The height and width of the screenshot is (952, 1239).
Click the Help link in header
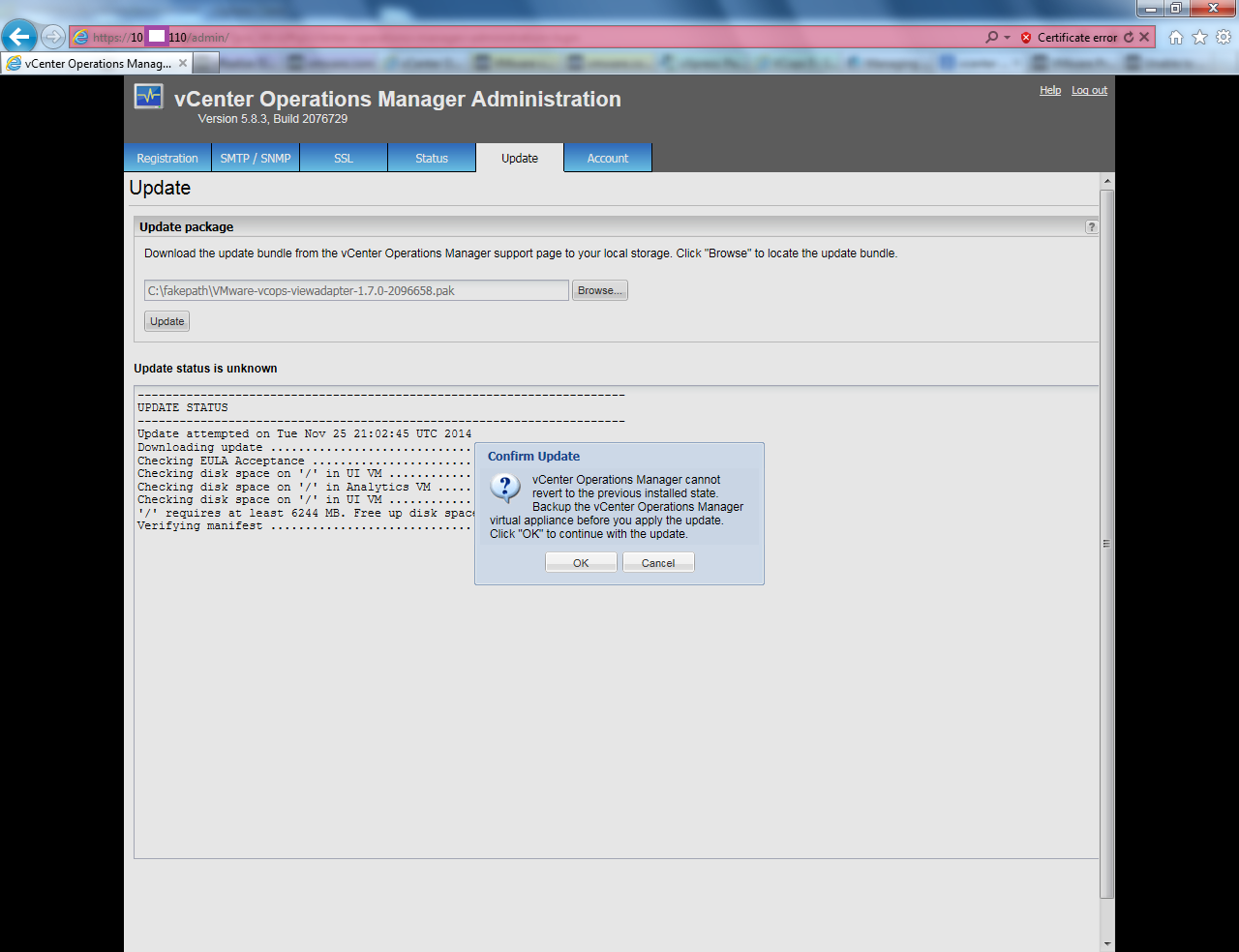point(1050,90)
